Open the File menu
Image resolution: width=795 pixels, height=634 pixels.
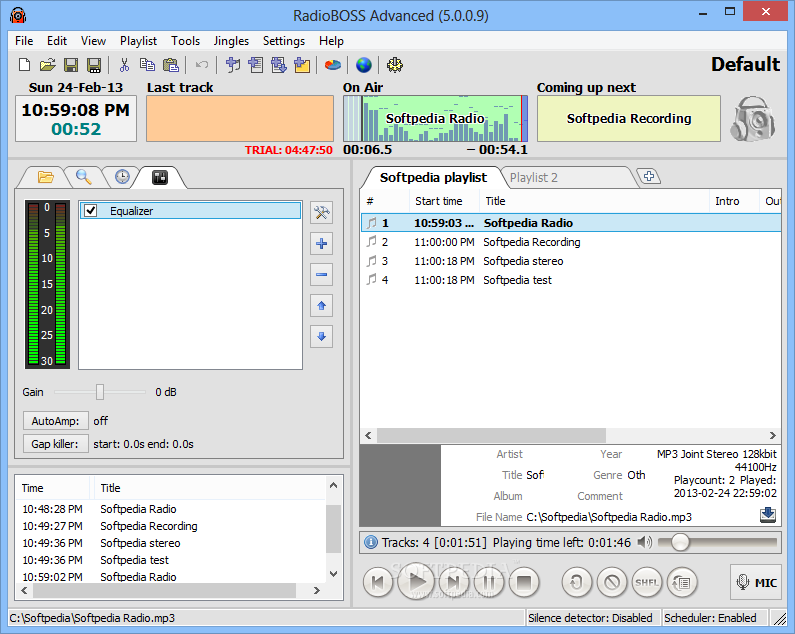[24, 41]
